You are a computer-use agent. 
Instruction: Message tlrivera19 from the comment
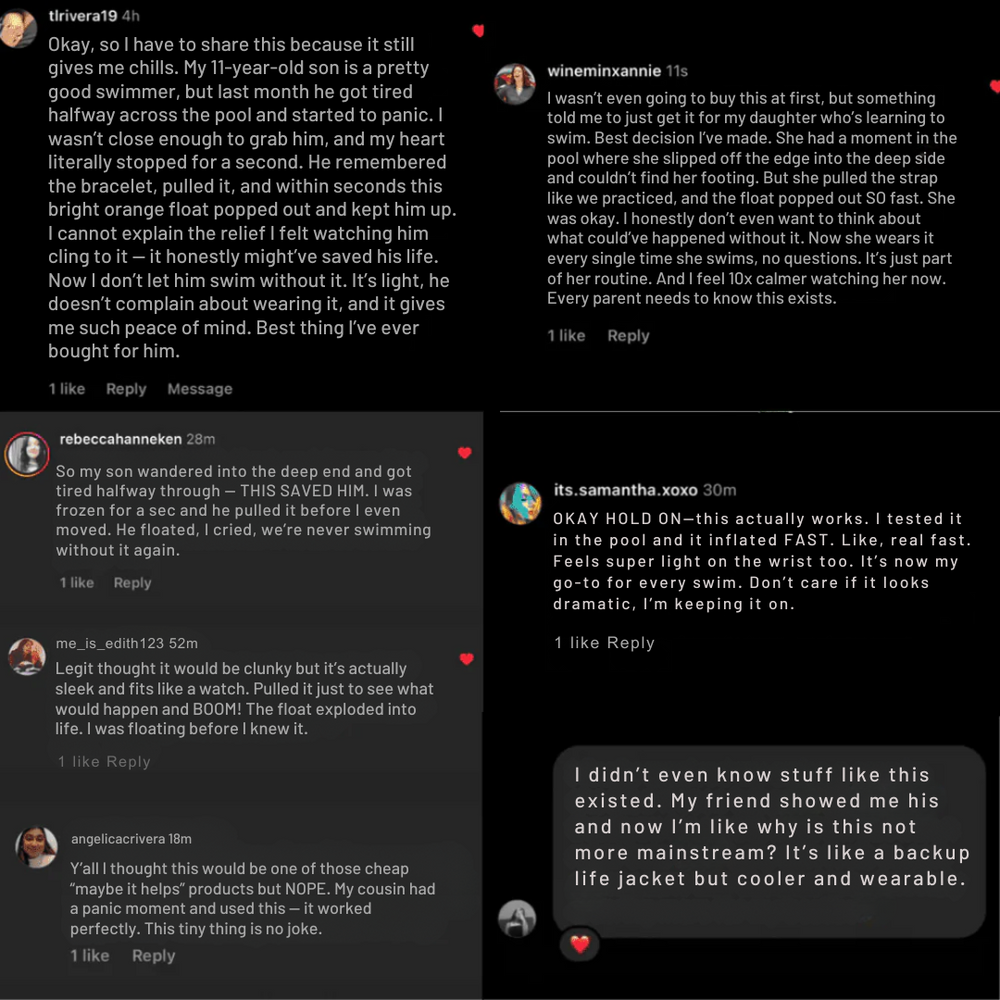point(200,389)
